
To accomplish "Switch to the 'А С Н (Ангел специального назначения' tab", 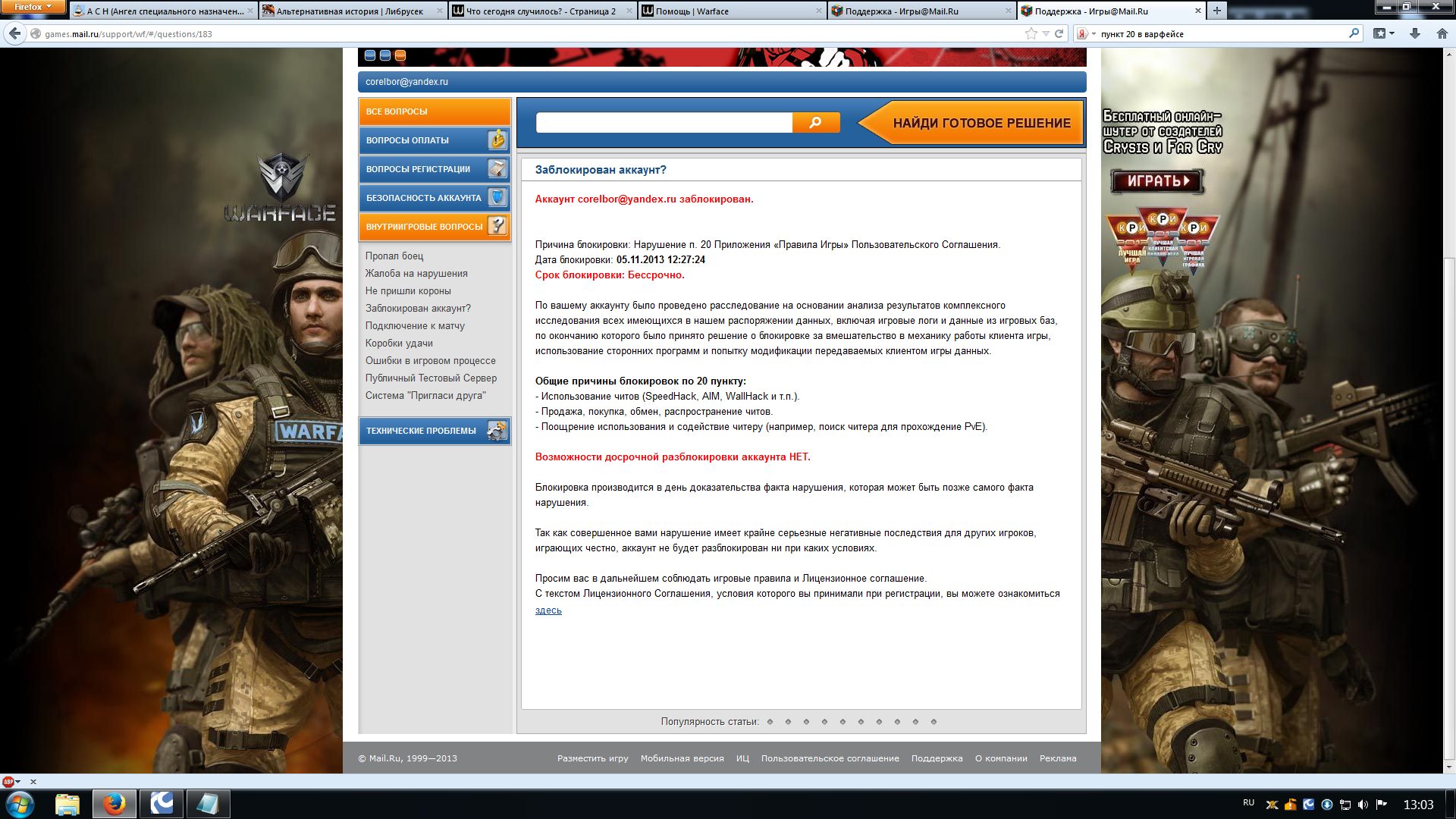I will tap(163, 11).
